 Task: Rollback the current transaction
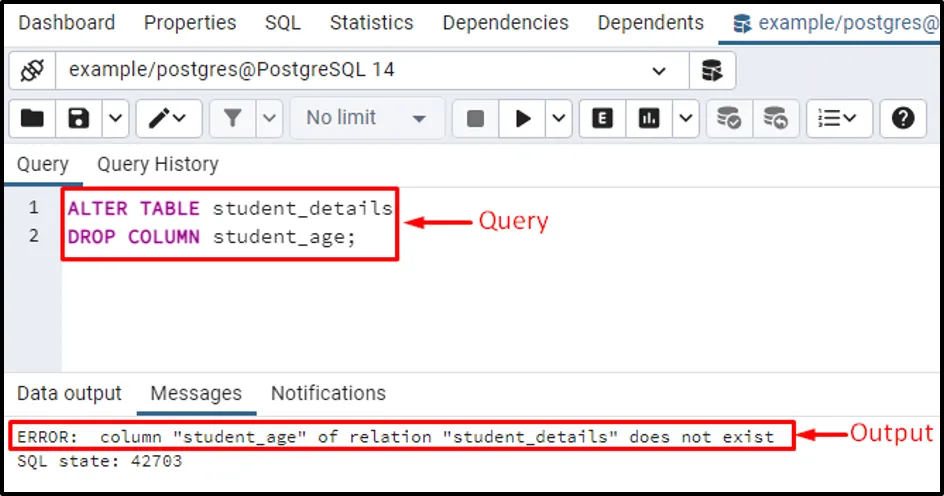pyautogui.click(x=775, y=118)
